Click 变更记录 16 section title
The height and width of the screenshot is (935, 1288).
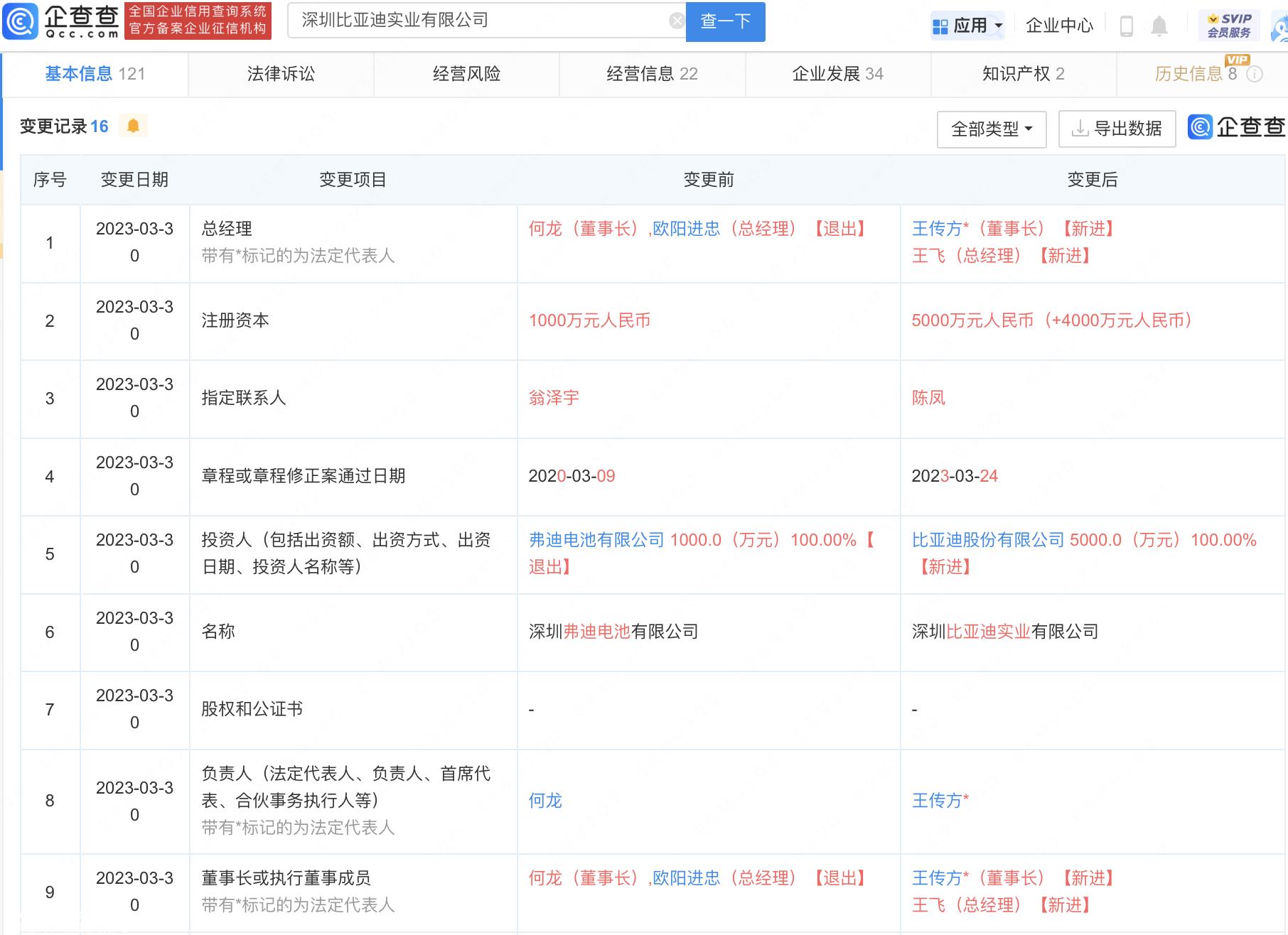point(64,126)
